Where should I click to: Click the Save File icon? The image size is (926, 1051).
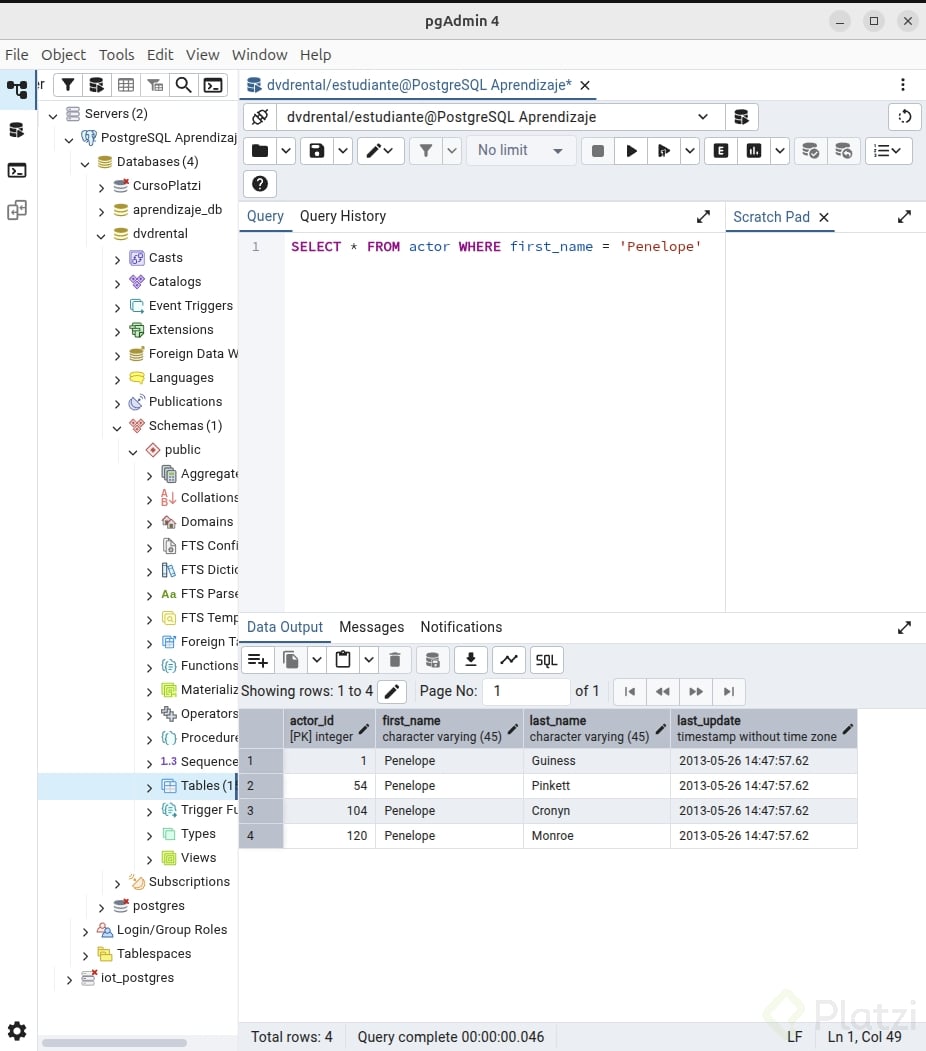[x=317, y=151]
